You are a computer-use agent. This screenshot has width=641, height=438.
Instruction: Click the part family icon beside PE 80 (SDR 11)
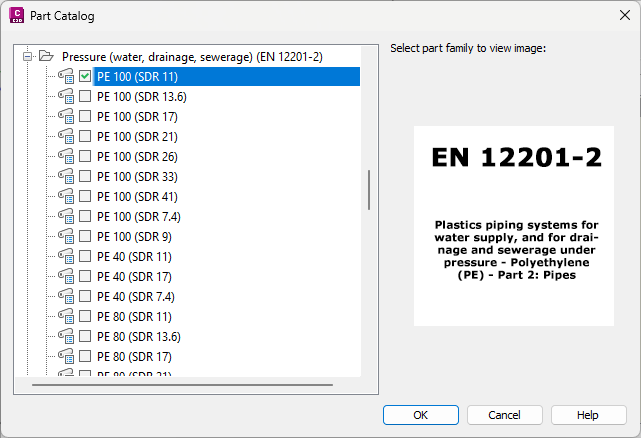point(66,317)
